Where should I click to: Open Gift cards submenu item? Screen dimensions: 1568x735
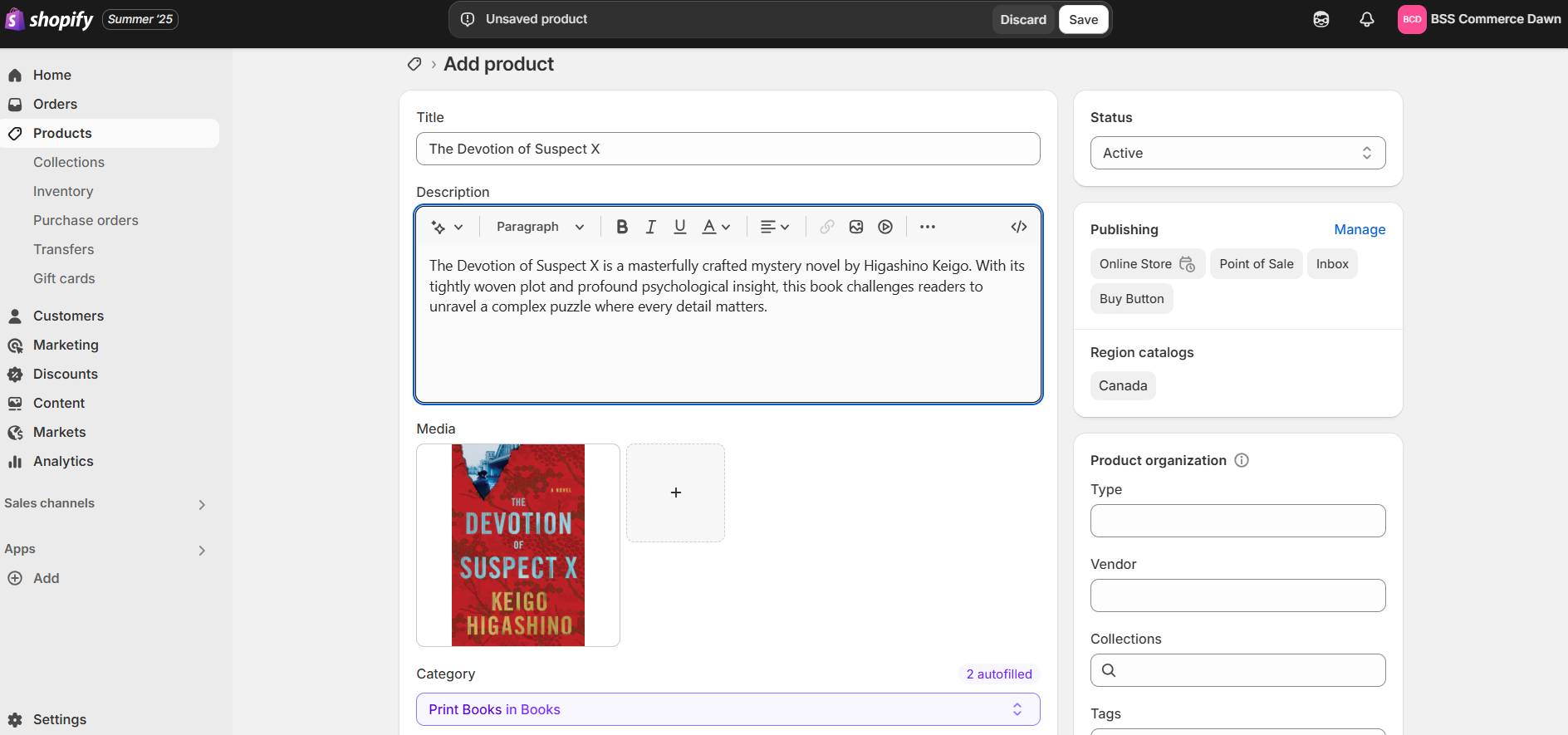(x=64, y=278)
